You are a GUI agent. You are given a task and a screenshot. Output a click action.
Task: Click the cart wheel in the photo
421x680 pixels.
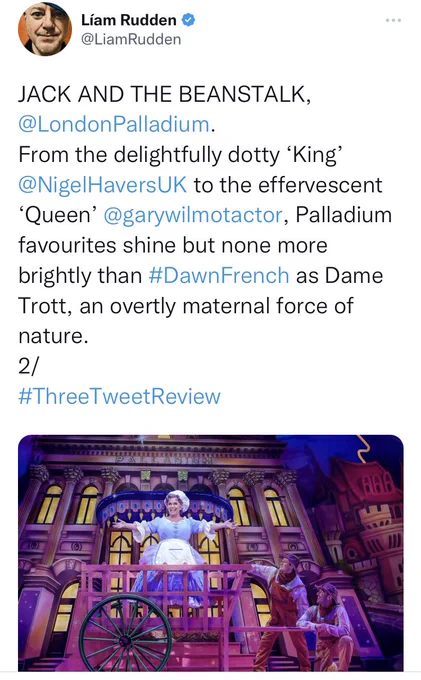pyautogui.click(x=125, y=633)
